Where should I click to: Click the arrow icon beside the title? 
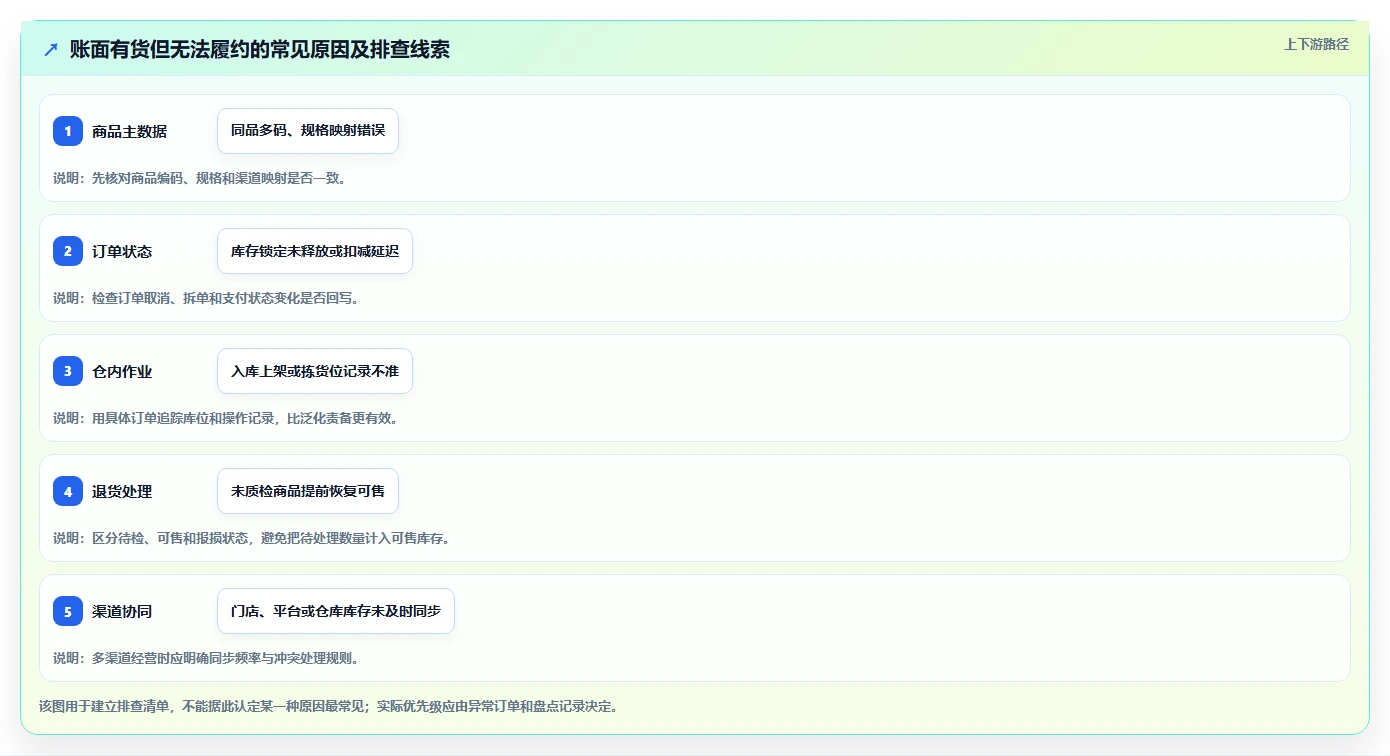[x=51, y=50]
